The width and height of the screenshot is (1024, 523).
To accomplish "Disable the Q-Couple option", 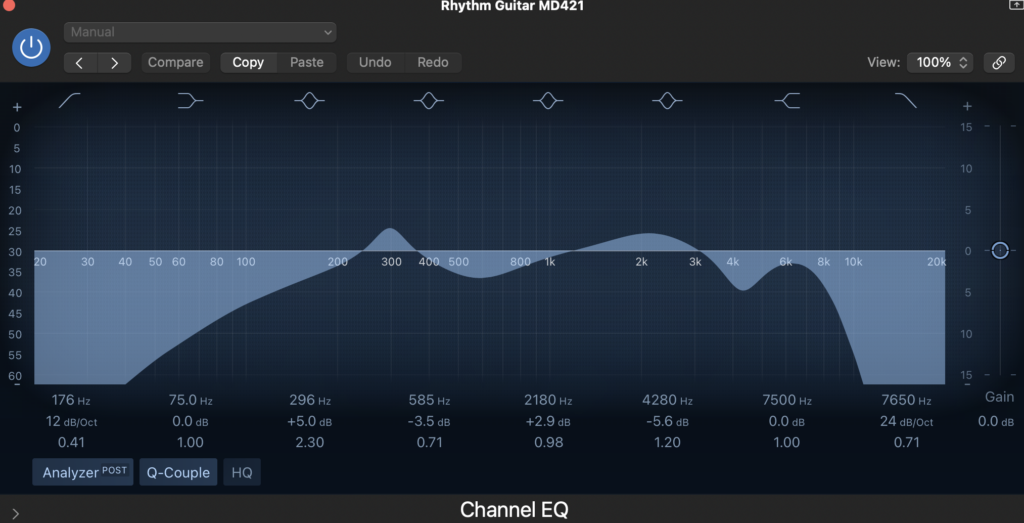I will (x=179, y=472).
